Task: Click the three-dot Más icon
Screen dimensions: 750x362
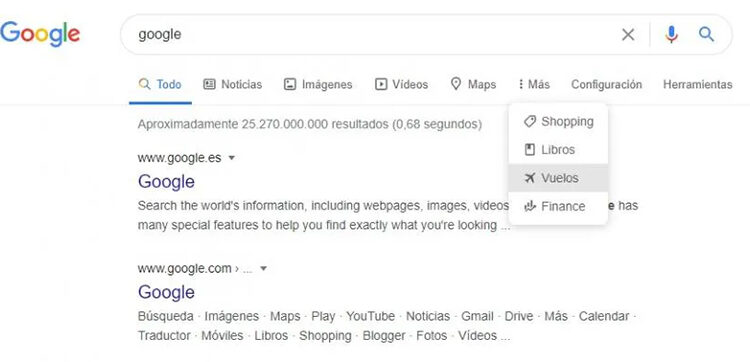Action: click(520, 85)
